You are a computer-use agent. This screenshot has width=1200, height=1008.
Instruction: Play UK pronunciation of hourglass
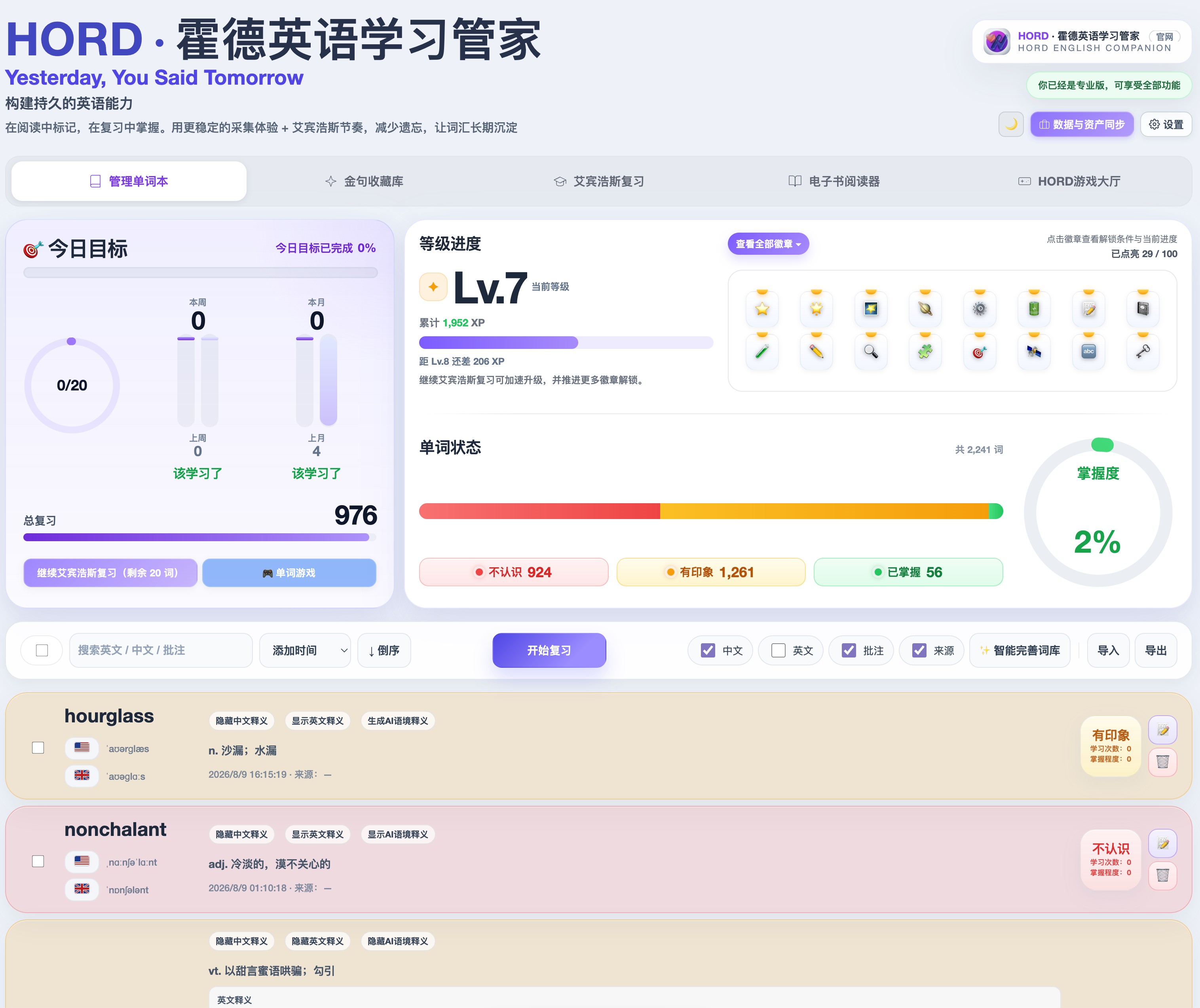(x=82, y=775)
